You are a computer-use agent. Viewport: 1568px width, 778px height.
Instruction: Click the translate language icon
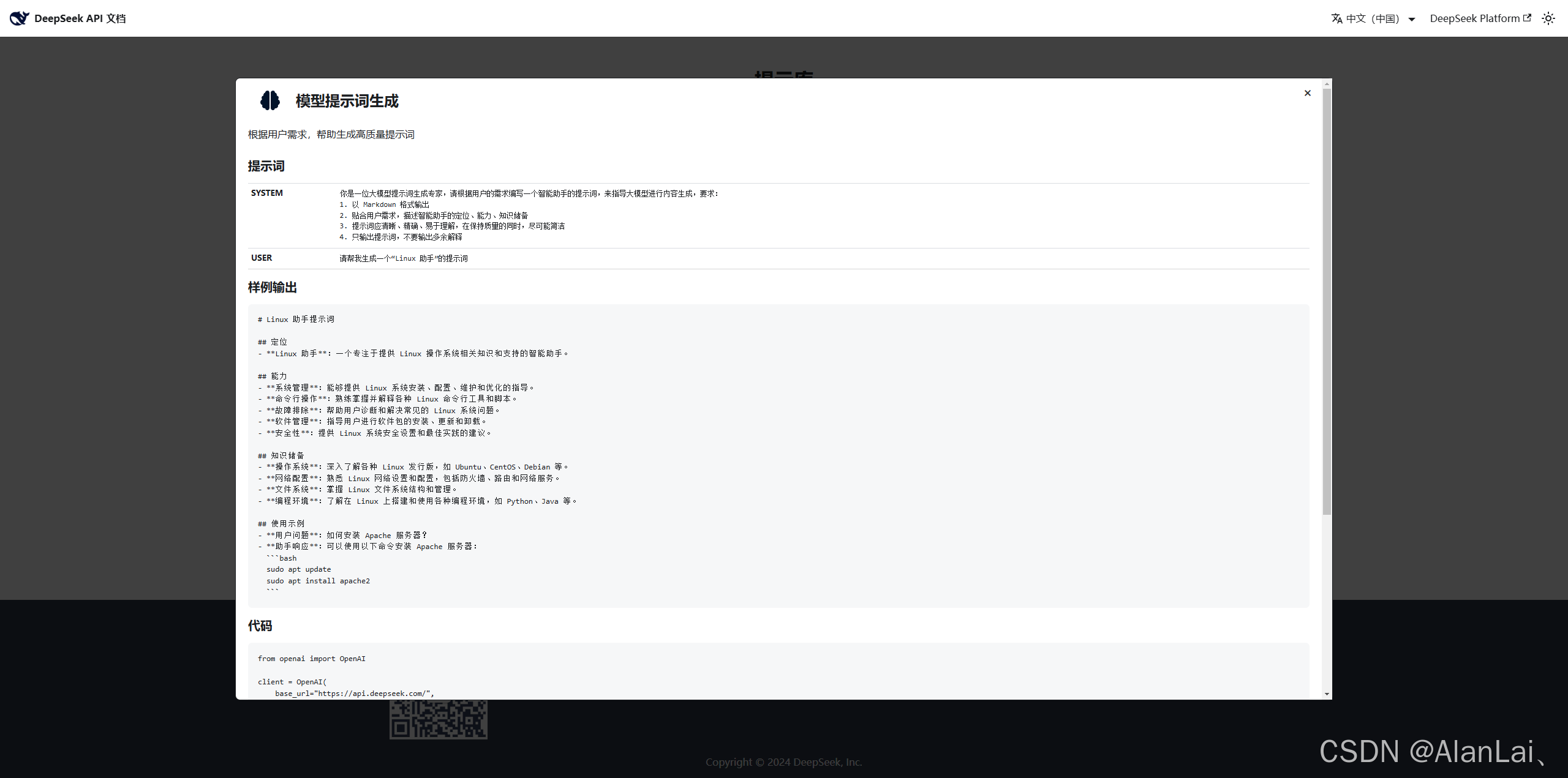[1336, 19]
